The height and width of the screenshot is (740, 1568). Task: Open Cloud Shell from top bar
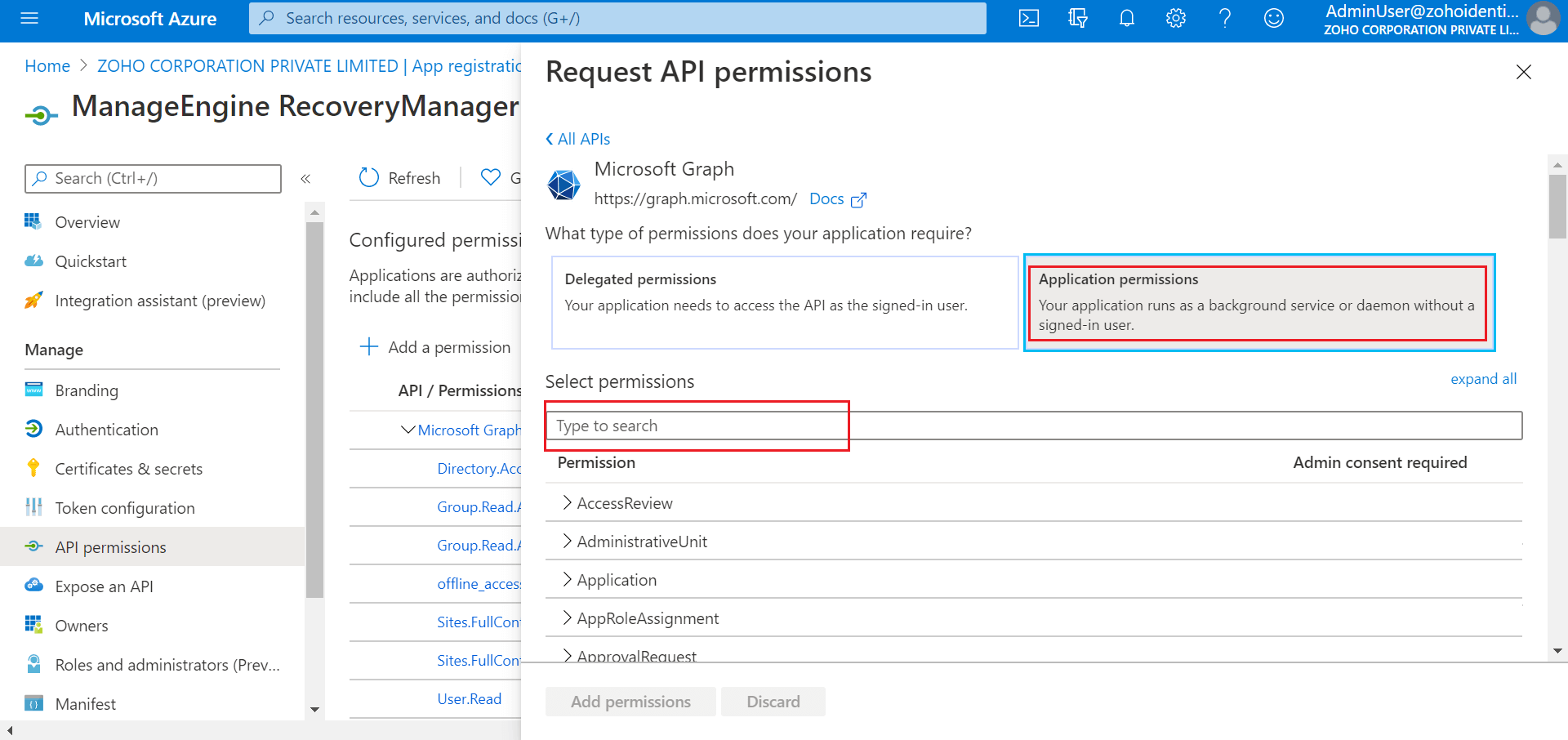pyautogui.click(x=1029, y=18)
